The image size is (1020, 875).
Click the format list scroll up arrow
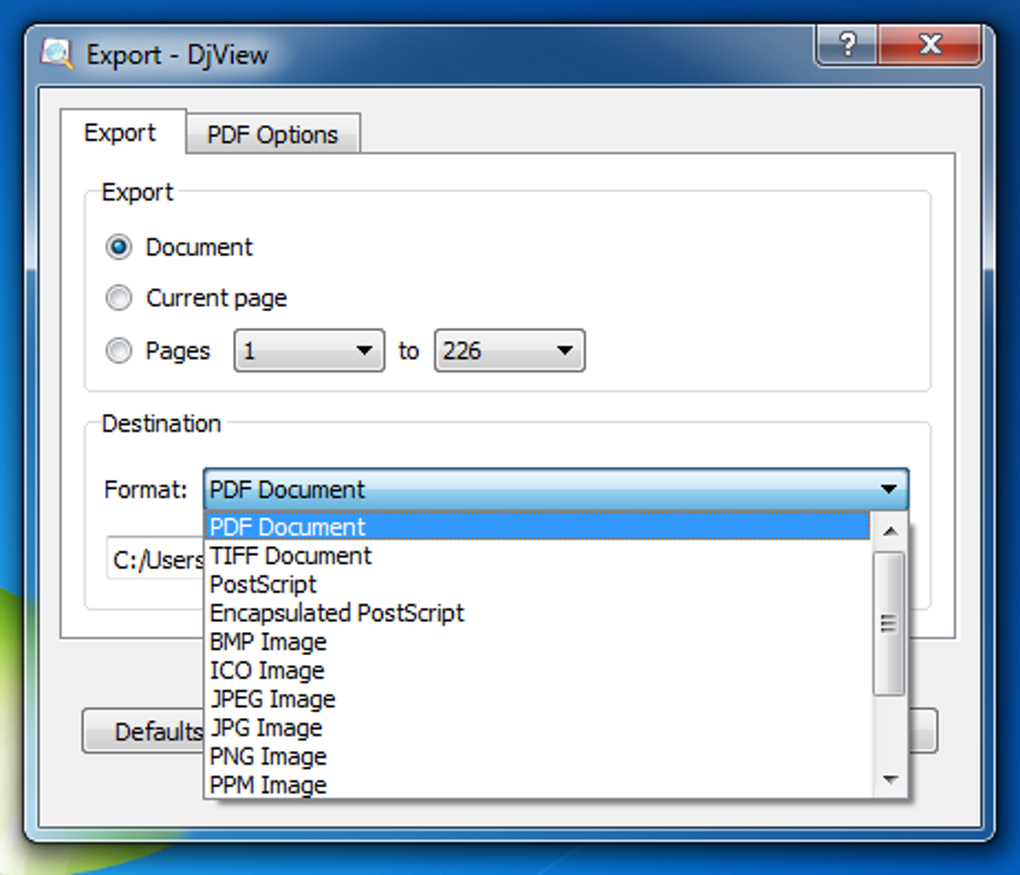click(890, 531)
